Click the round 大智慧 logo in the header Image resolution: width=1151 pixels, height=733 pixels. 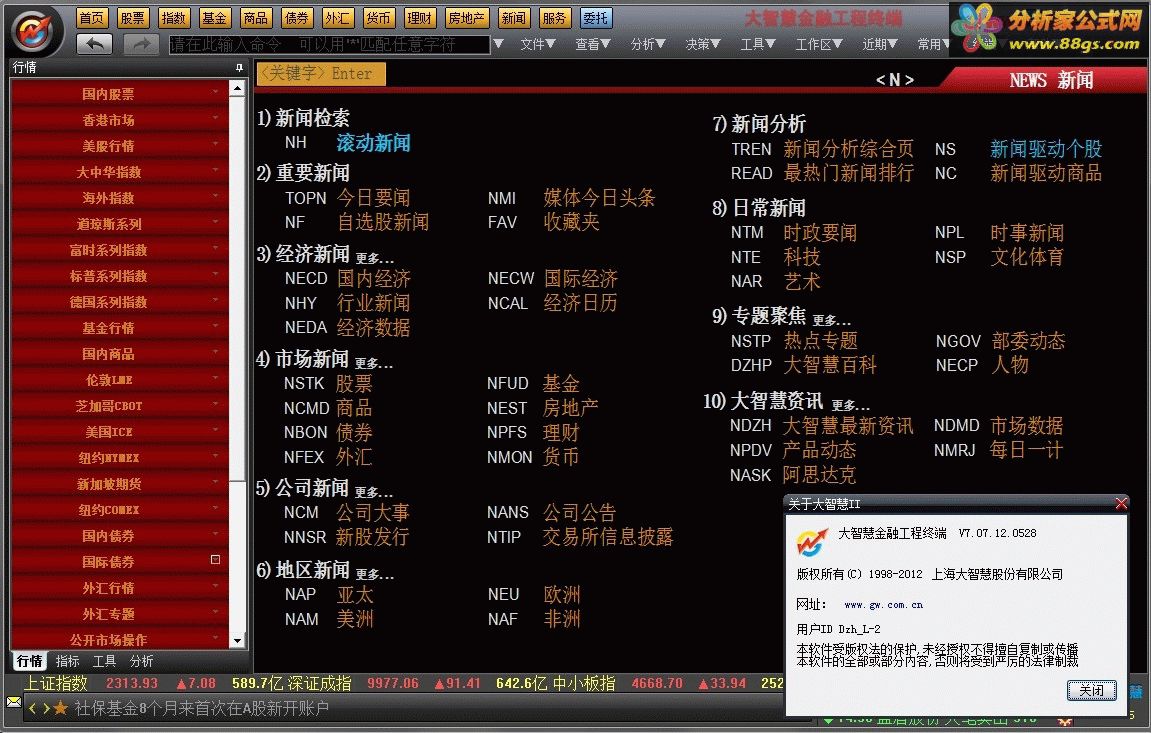tap(34, 30)
